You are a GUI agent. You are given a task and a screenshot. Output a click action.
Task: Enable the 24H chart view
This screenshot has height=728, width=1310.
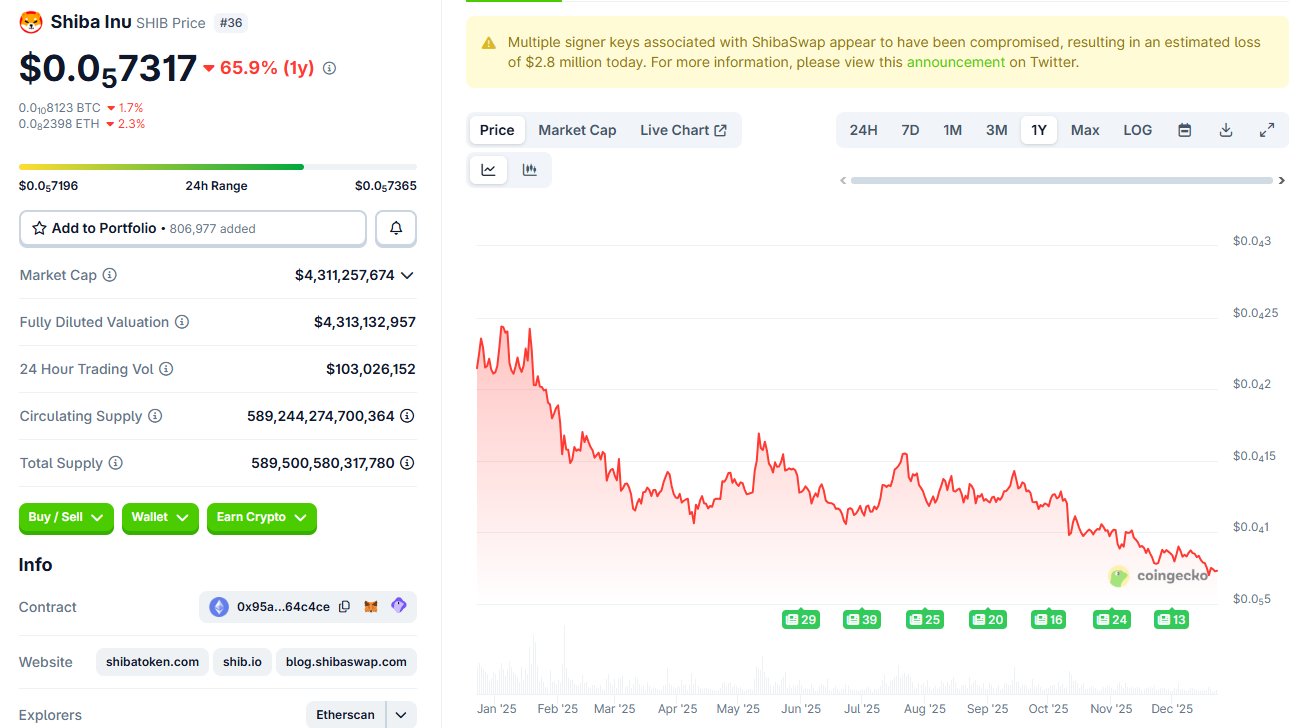pyautogui.click(x=863, y=129)
